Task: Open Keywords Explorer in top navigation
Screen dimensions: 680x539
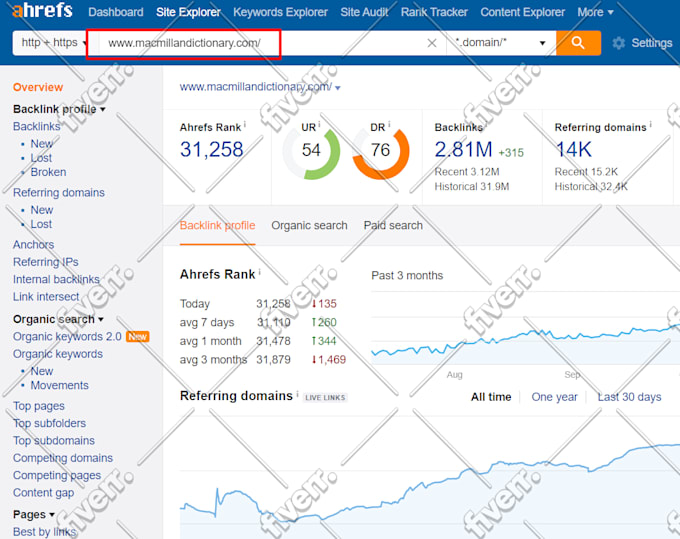Action: pos(280,12)
